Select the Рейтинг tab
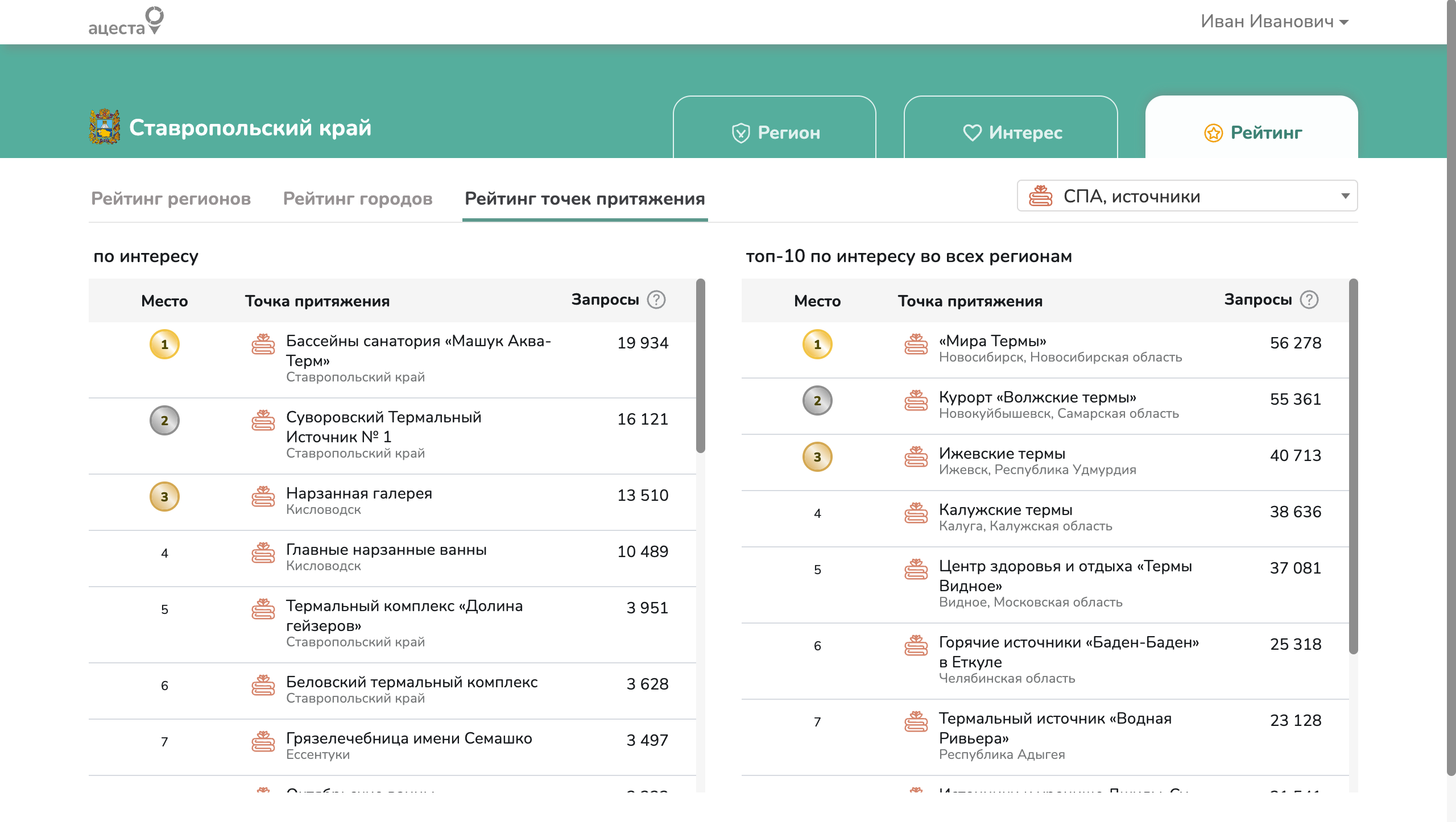The image size is (1456, 822). pyautogui.click(x=1252, y=127)
